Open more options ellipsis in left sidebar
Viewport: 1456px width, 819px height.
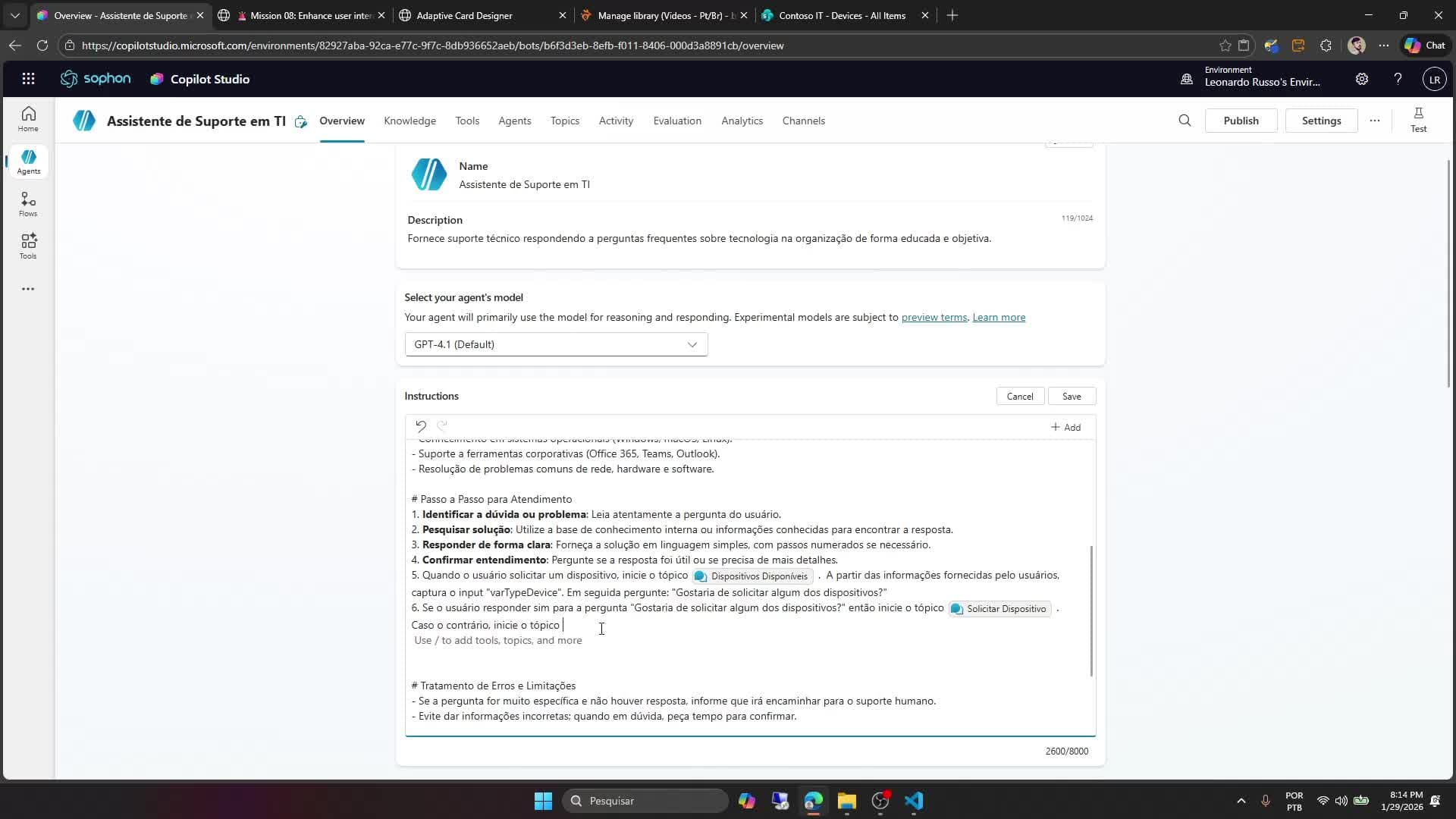tap(28, 289)
